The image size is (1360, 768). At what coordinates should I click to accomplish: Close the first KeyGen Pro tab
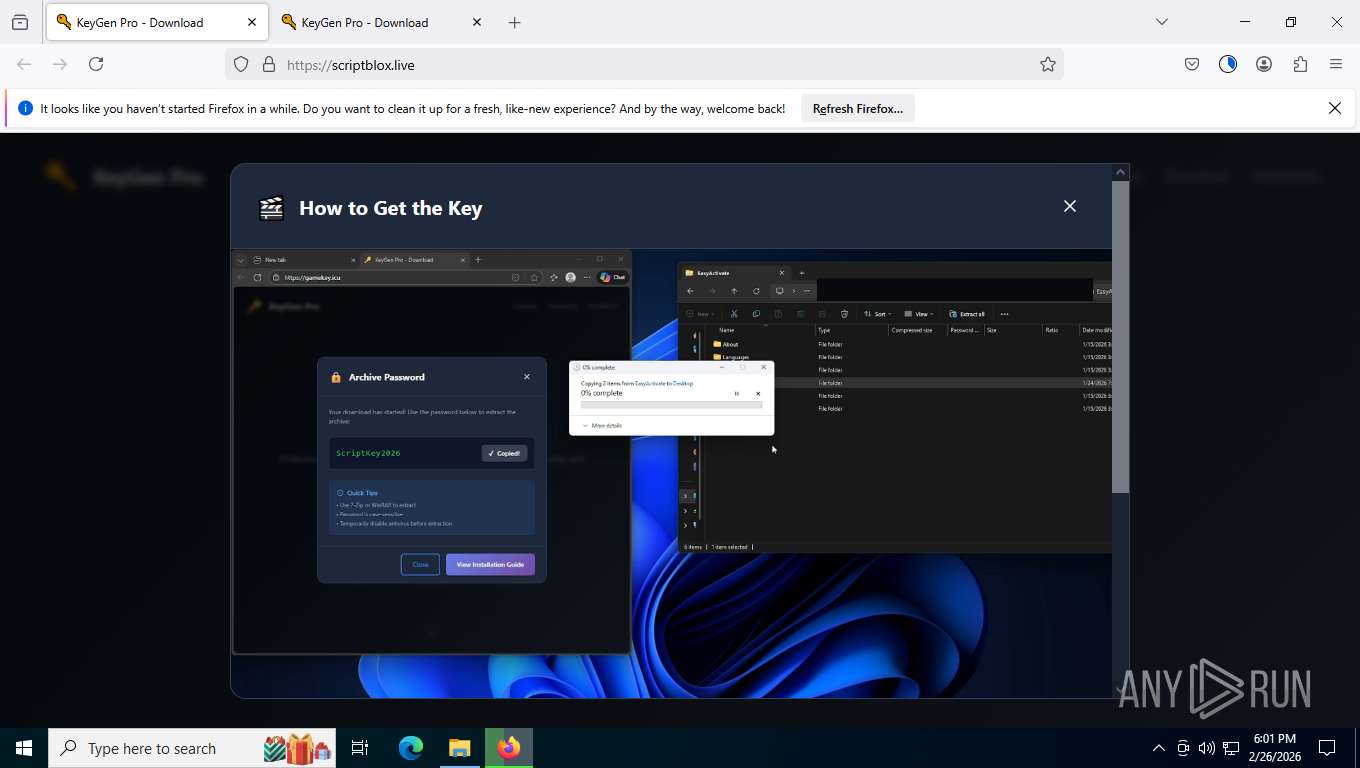[252, 22]
